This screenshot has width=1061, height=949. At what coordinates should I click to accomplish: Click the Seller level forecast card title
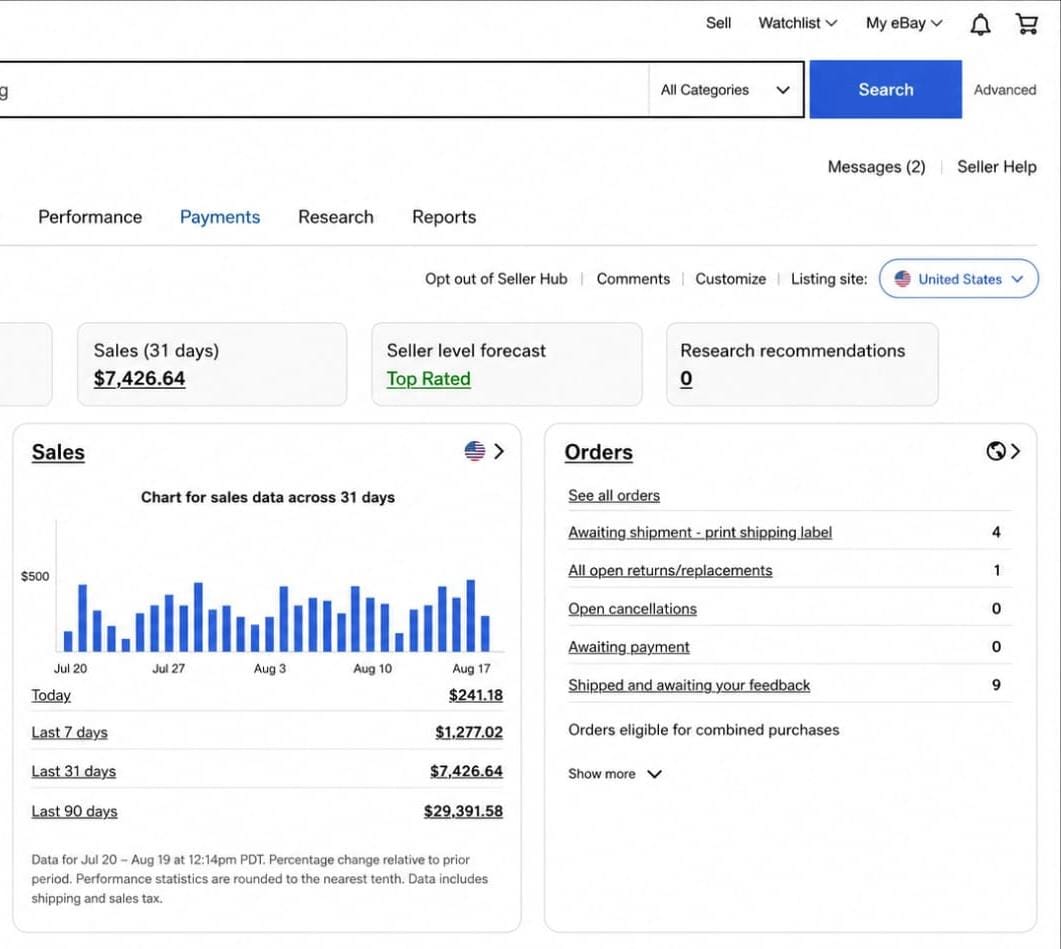(466, 351)
